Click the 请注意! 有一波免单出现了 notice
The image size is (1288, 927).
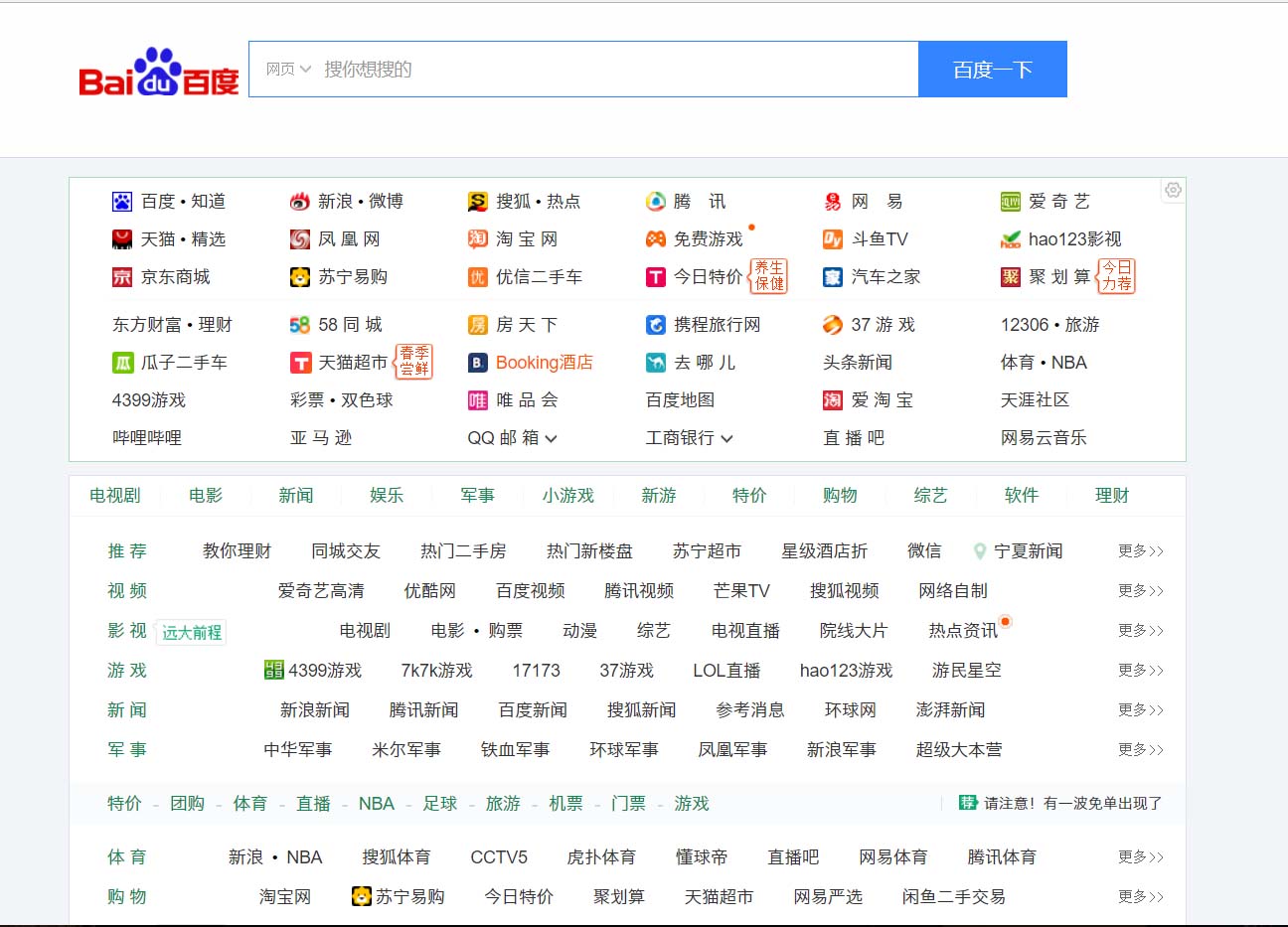click(1072, 804)
